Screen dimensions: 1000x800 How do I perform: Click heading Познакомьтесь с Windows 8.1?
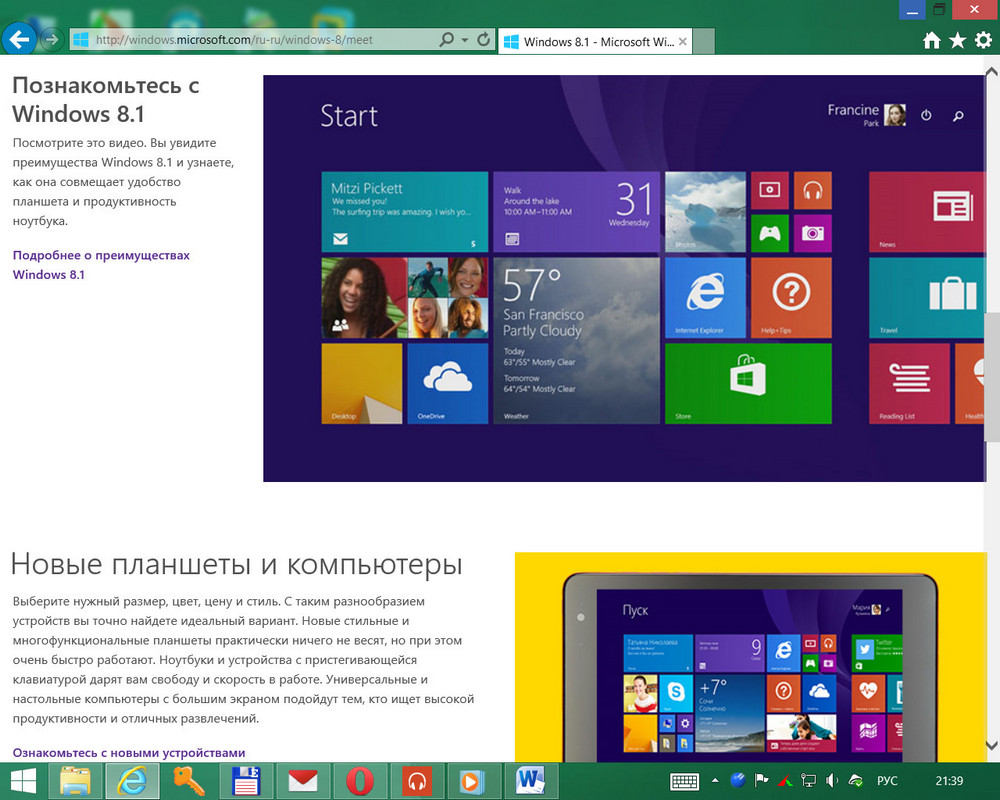point(106,100)
